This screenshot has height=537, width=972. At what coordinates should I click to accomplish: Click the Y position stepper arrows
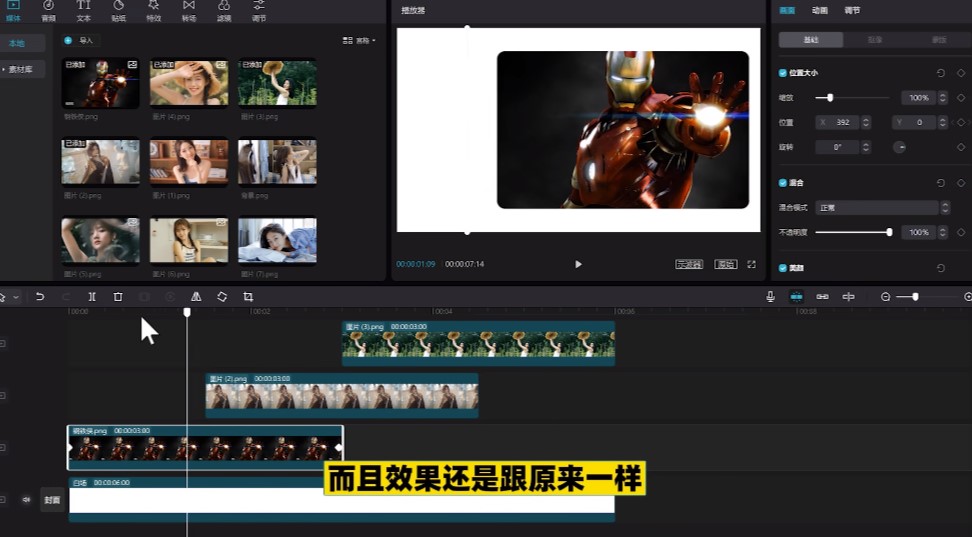(943, 123)
